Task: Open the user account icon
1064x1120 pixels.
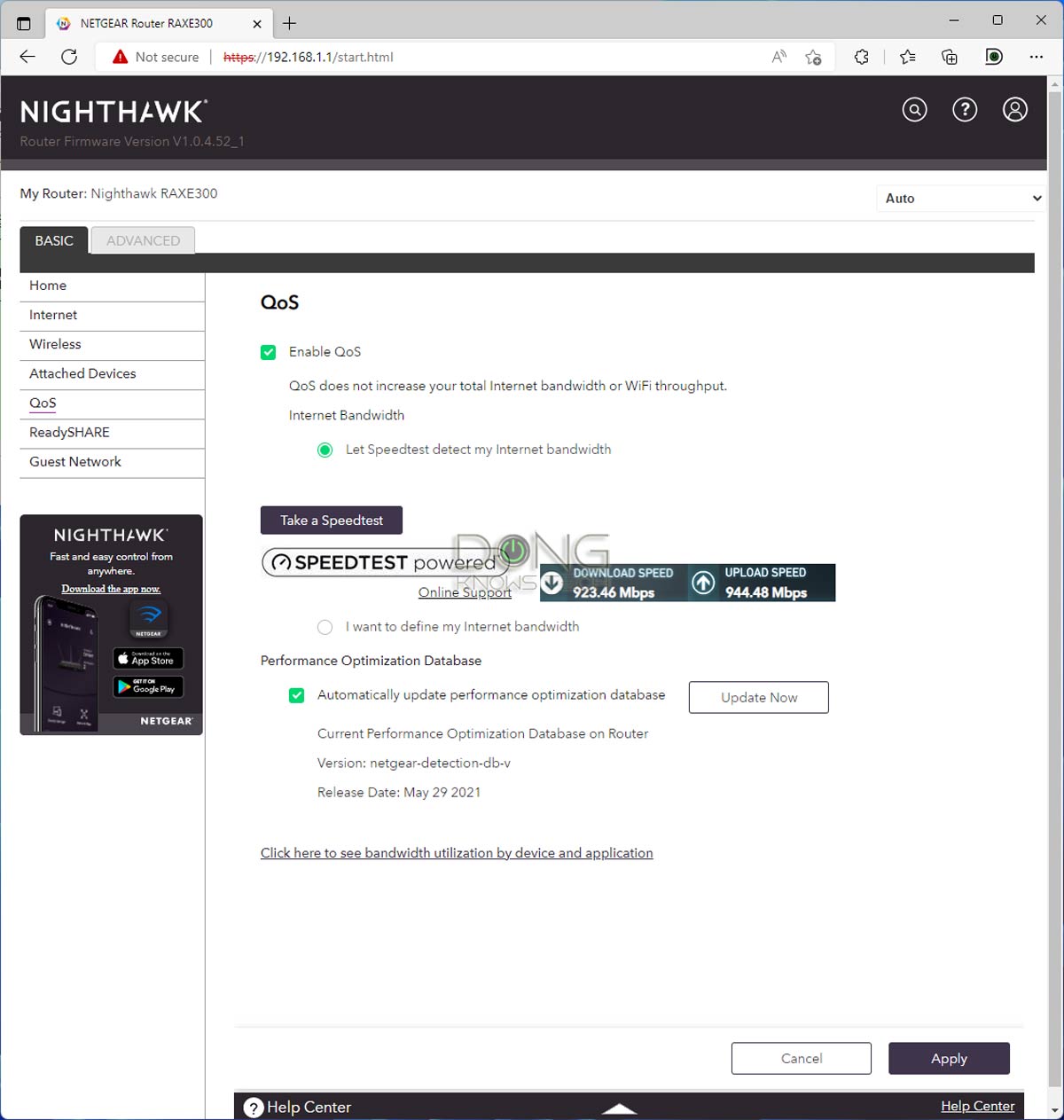Action: 1015,109
